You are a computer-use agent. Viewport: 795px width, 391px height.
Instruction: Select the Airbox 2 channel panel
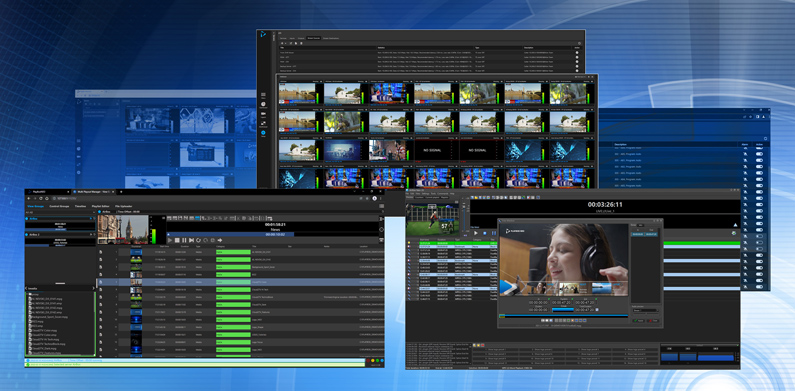pyautogui.click(x=60, y=240)
